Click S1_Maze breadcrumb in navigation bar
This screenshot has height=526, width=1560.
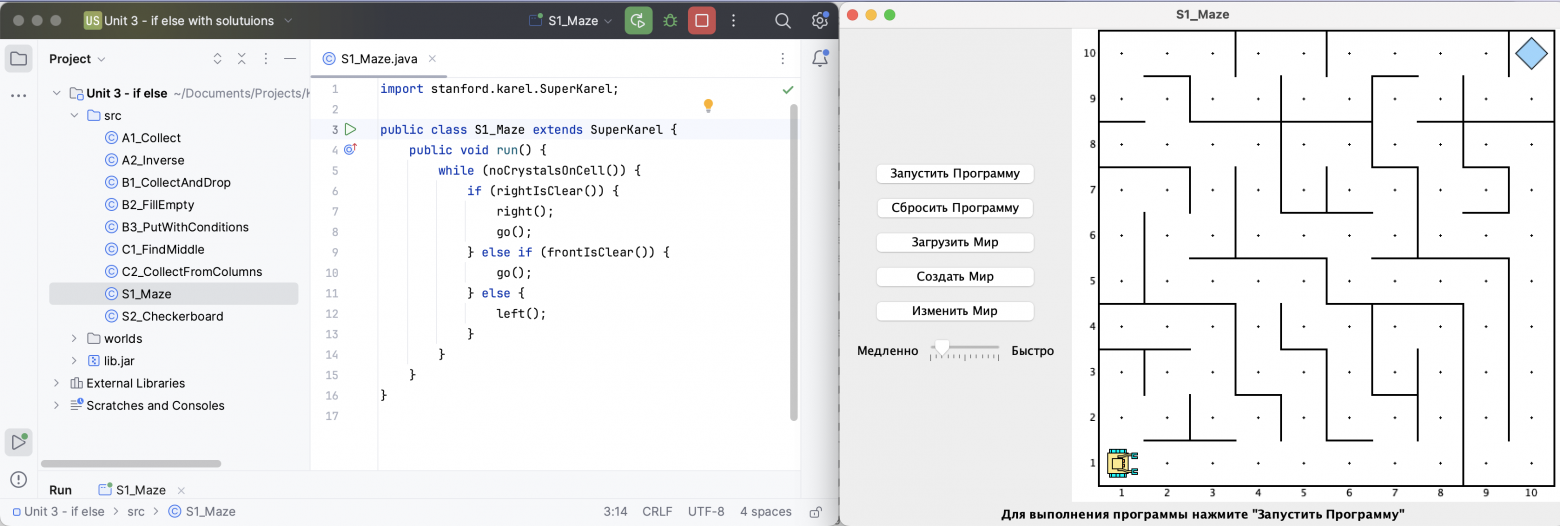pos(202,512)
